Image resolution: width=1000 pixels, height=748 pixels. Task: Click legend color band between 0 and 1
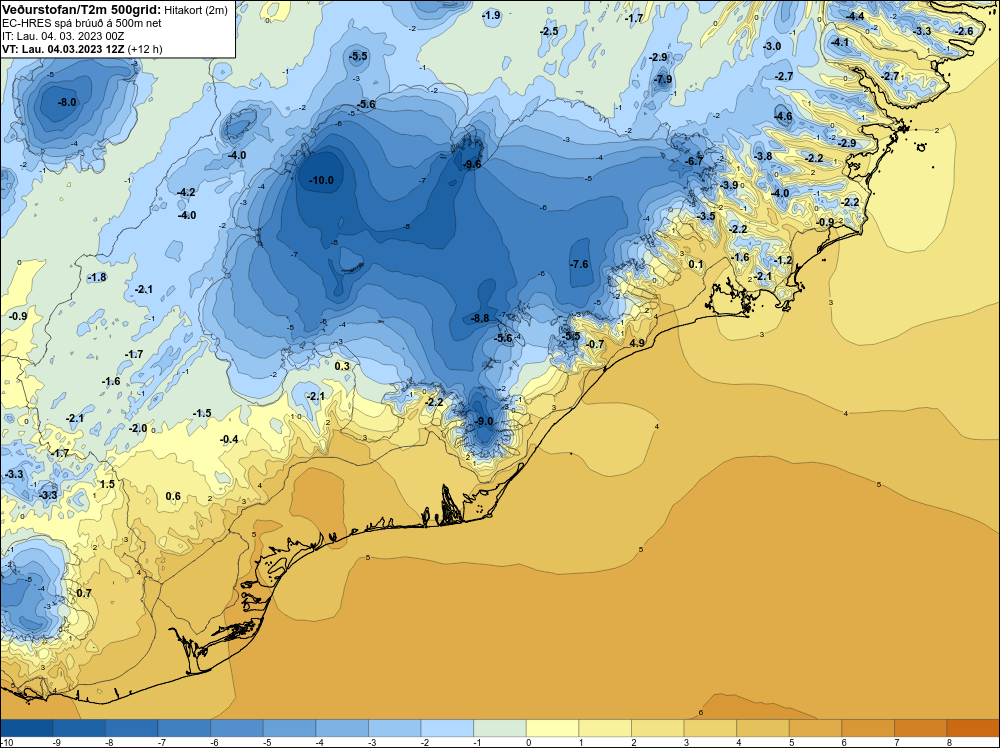click(x=552, y=728)
